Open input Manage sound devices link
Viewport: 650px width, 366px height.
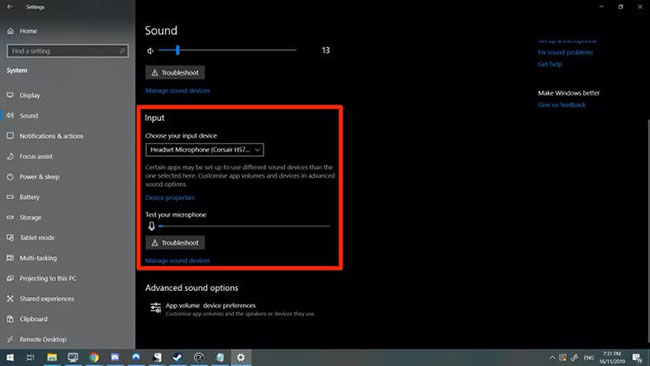coord(177,260)
